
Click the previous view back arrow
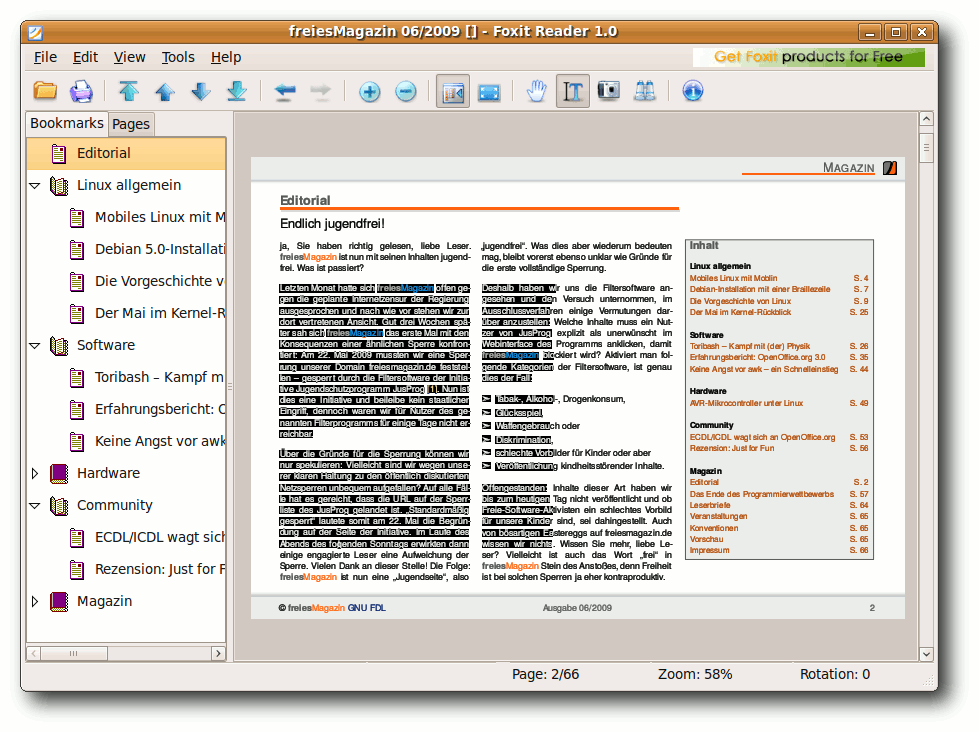pos(285,91)
